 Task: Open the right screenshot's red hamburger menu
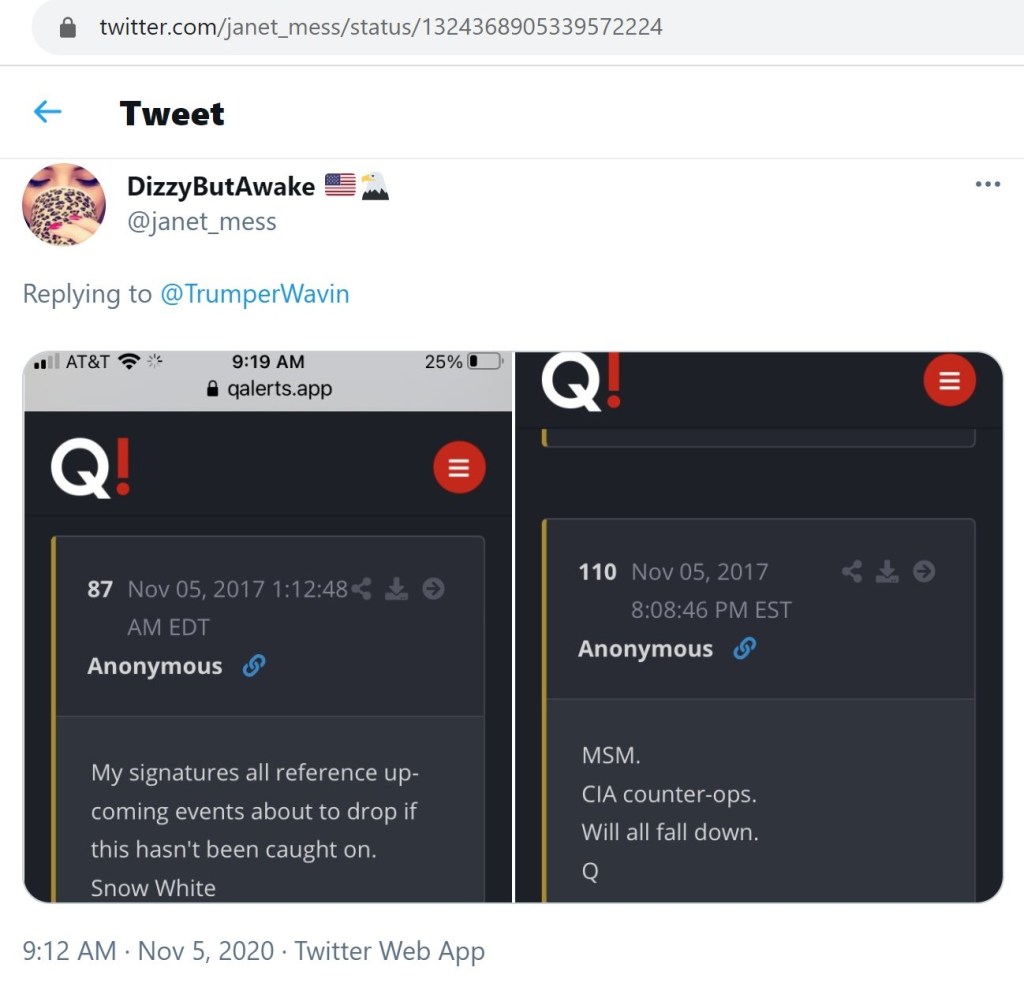point(949,381)
